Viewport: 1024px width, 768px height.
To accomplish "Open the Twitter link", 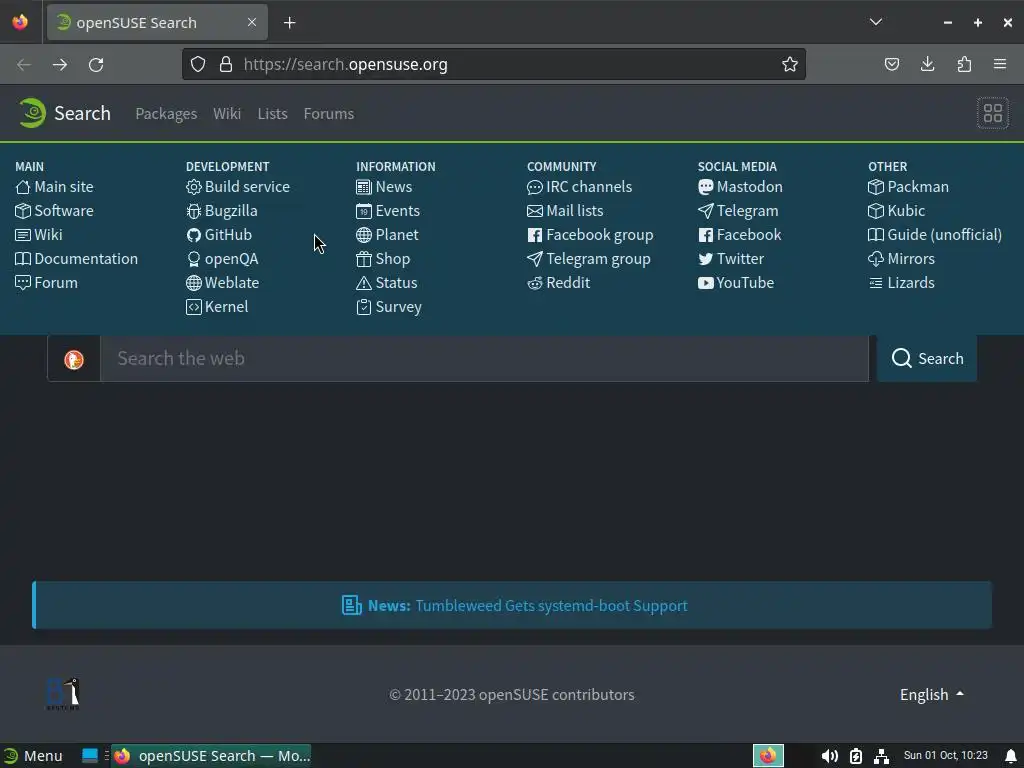I will (x=731, y=259).
